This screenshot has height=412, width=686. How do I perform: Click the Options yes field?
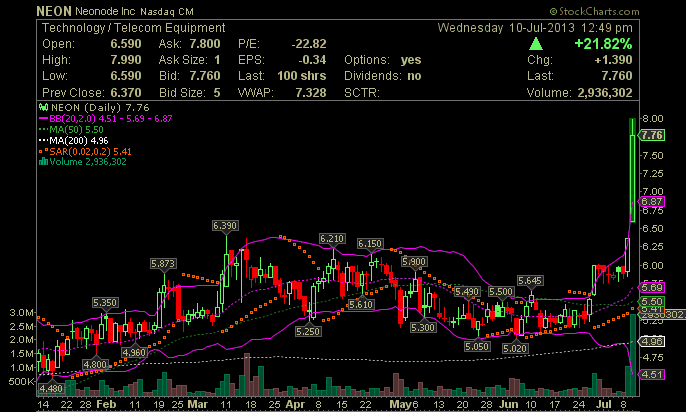click(383, 60)
